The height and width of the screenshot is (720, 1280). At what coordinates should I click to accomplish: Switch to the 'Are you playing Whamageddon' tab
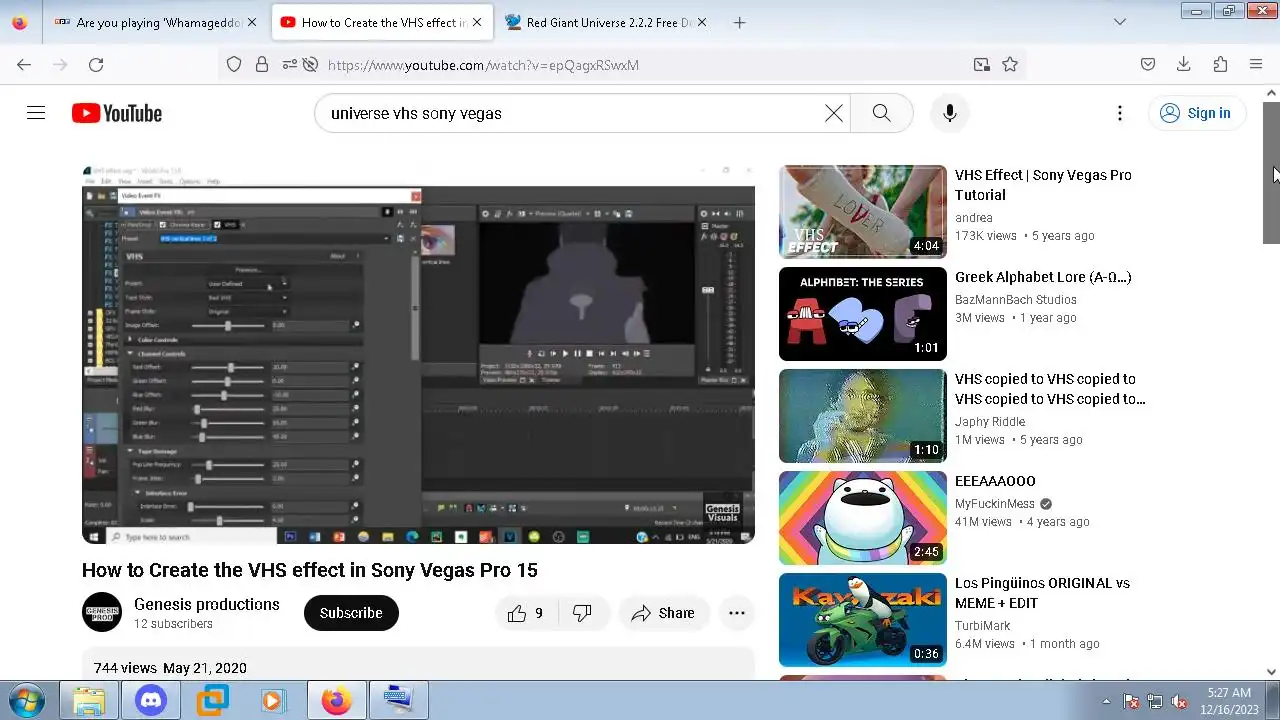point(158,22)
